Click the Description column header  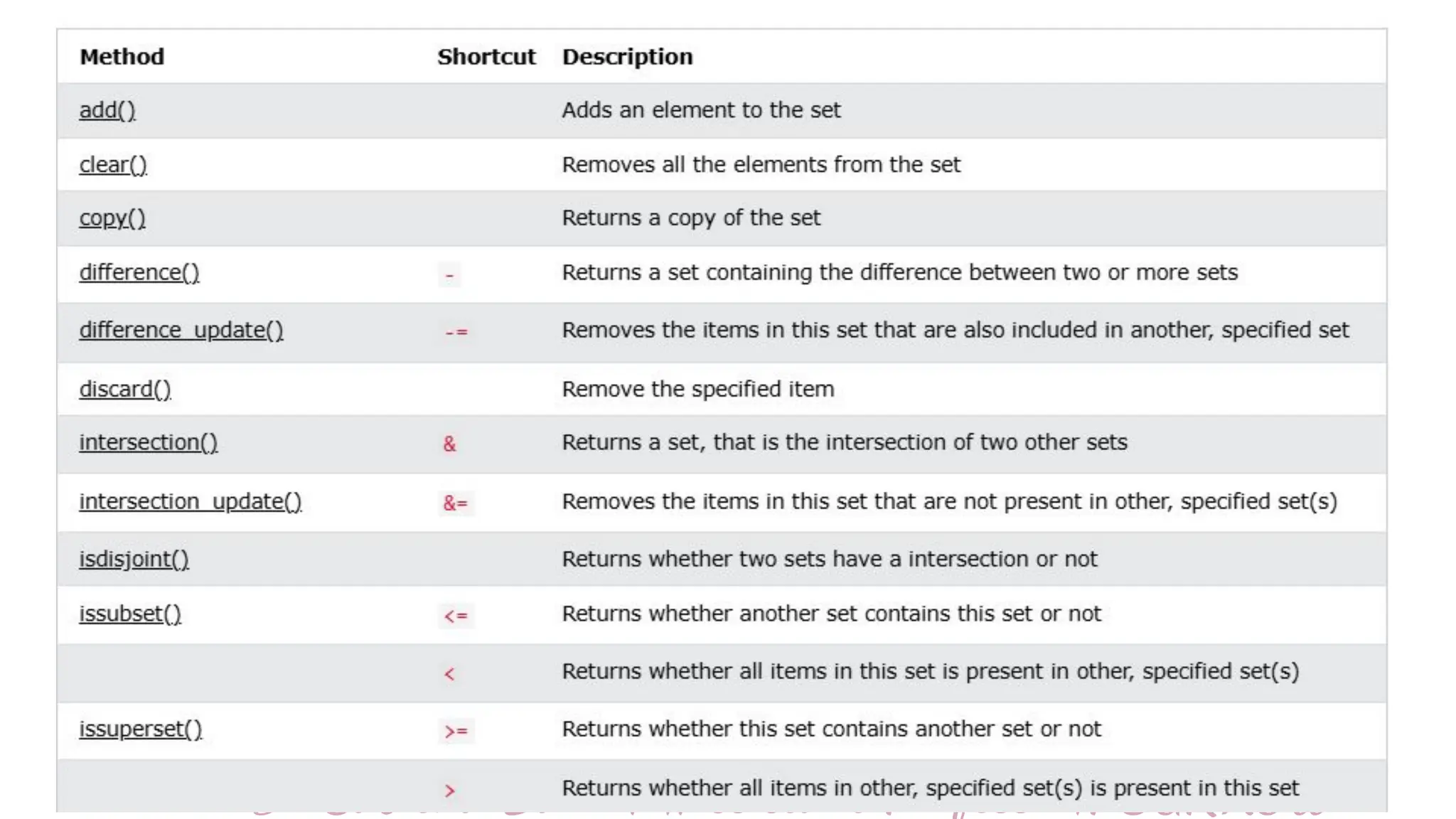(627, 56)
